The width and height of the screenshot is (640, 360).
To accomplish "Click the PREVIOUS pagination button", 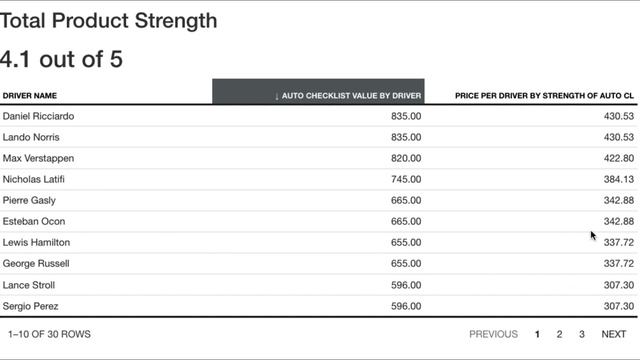I will click(x=493, y=334).
